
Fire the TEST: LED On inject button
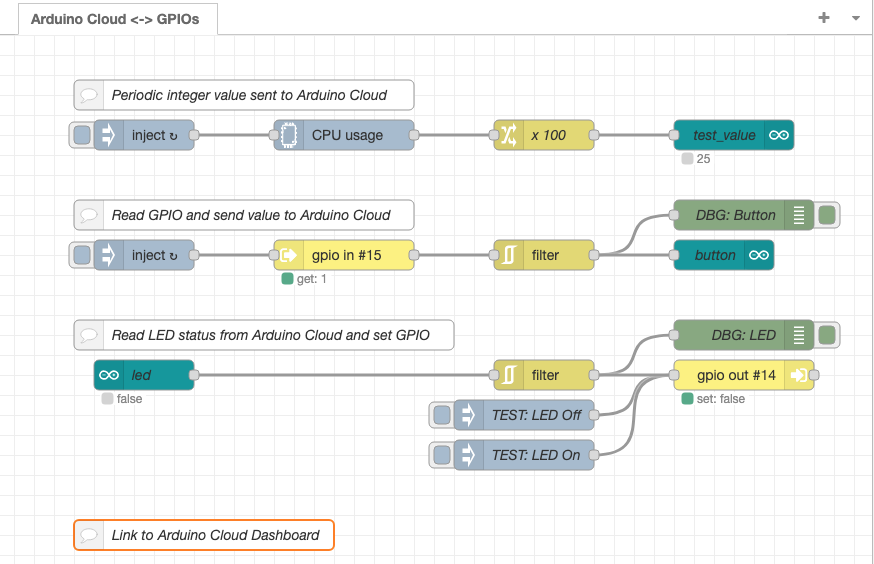click(x=442, y=455)
